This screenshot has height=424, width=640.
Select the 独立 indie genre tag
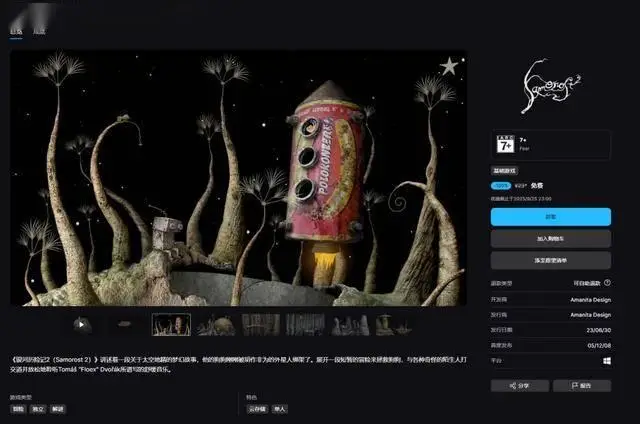(38, 409)
